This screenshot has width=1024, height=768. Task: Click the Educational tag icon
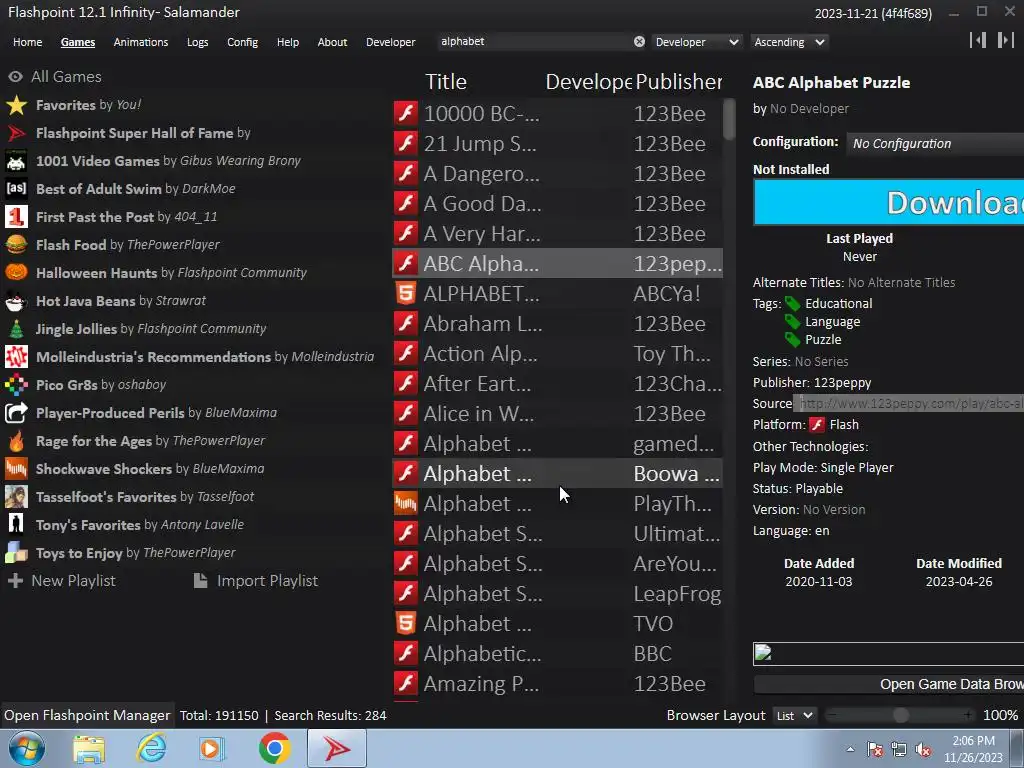pos(792,304)
